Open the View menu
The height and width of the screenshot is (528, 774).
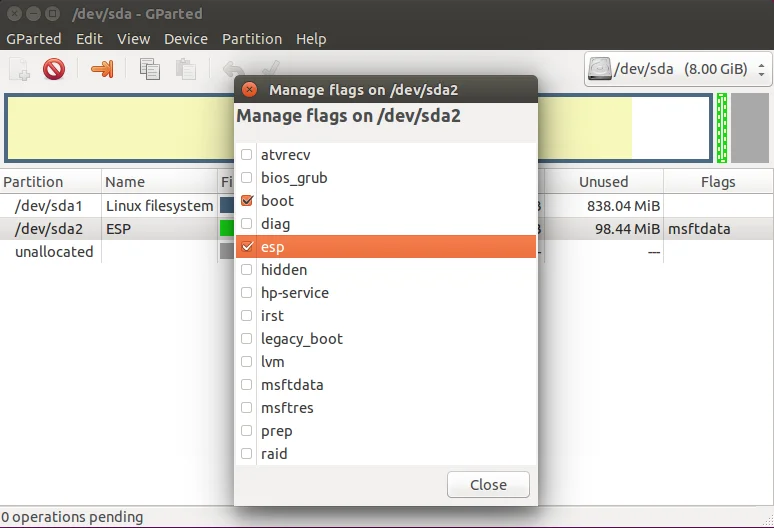pyautogui.click(x=133, y=39)
